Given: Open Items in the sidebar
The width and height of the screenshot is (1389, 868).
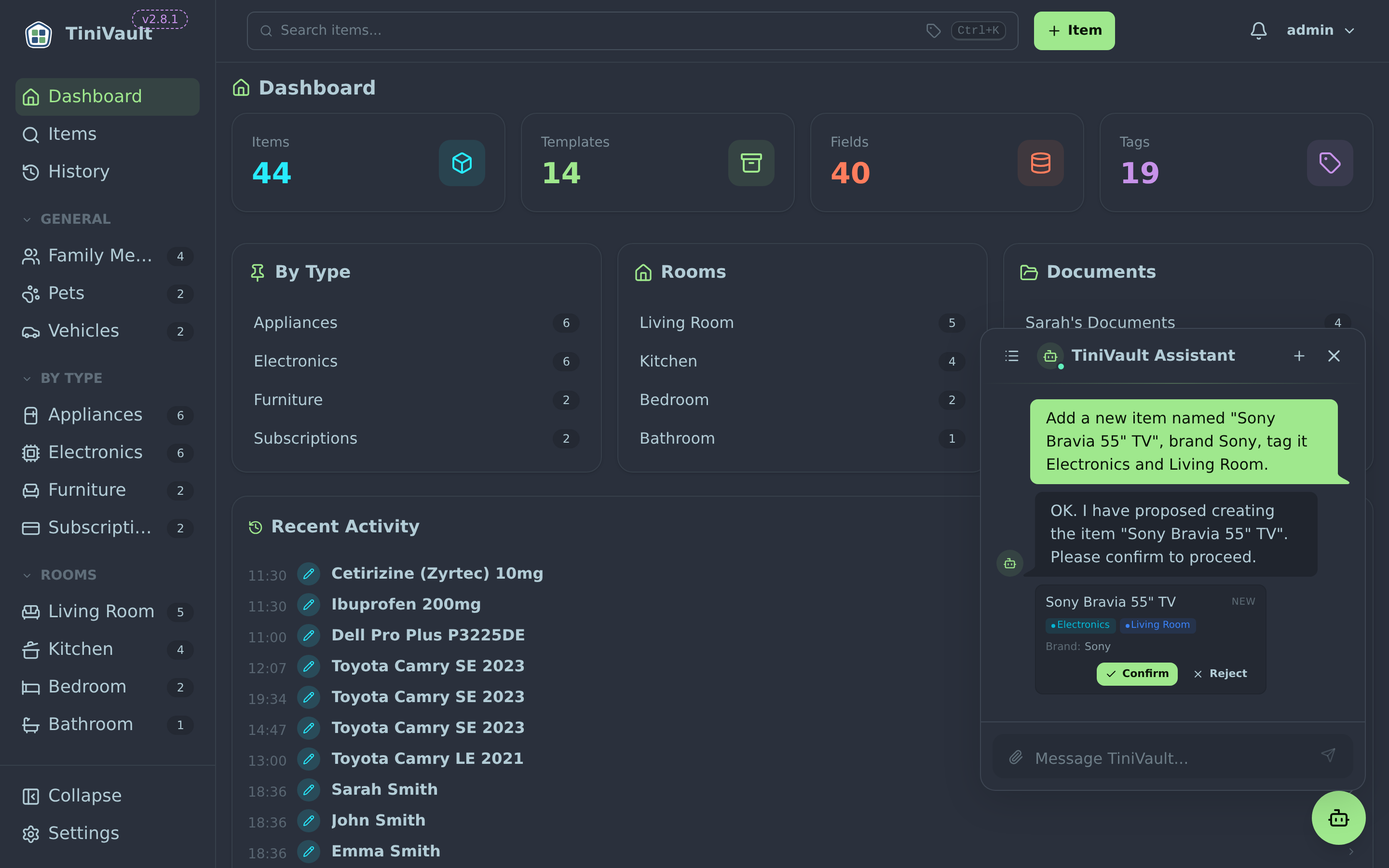Looking at the screenshot, I should coord(108,135).
